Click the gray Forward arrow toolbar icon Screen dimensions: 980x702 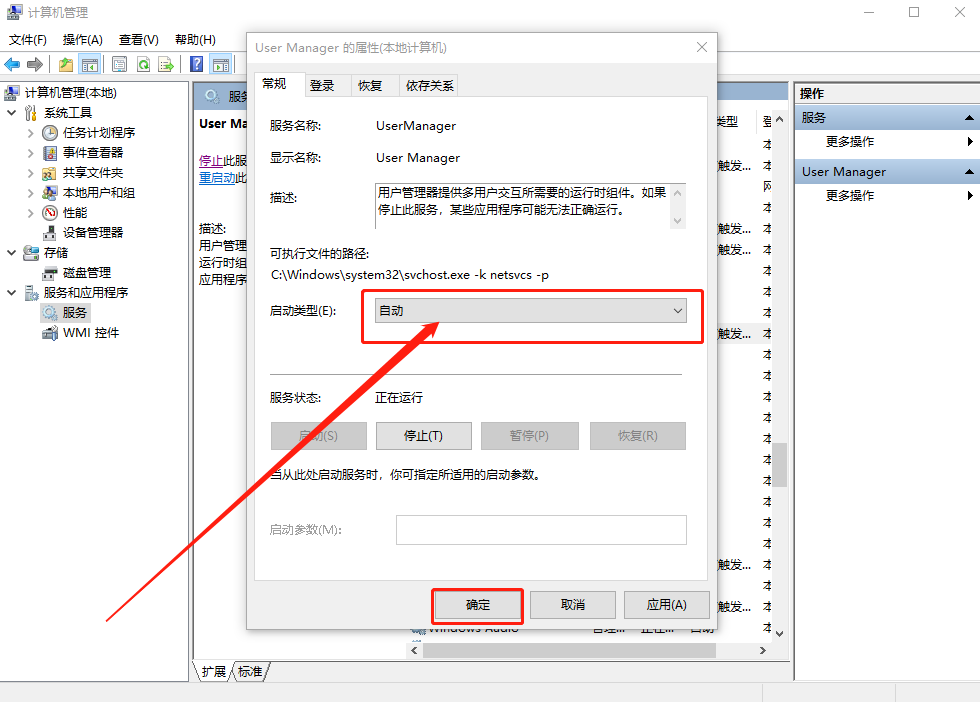tap(35, 64)
